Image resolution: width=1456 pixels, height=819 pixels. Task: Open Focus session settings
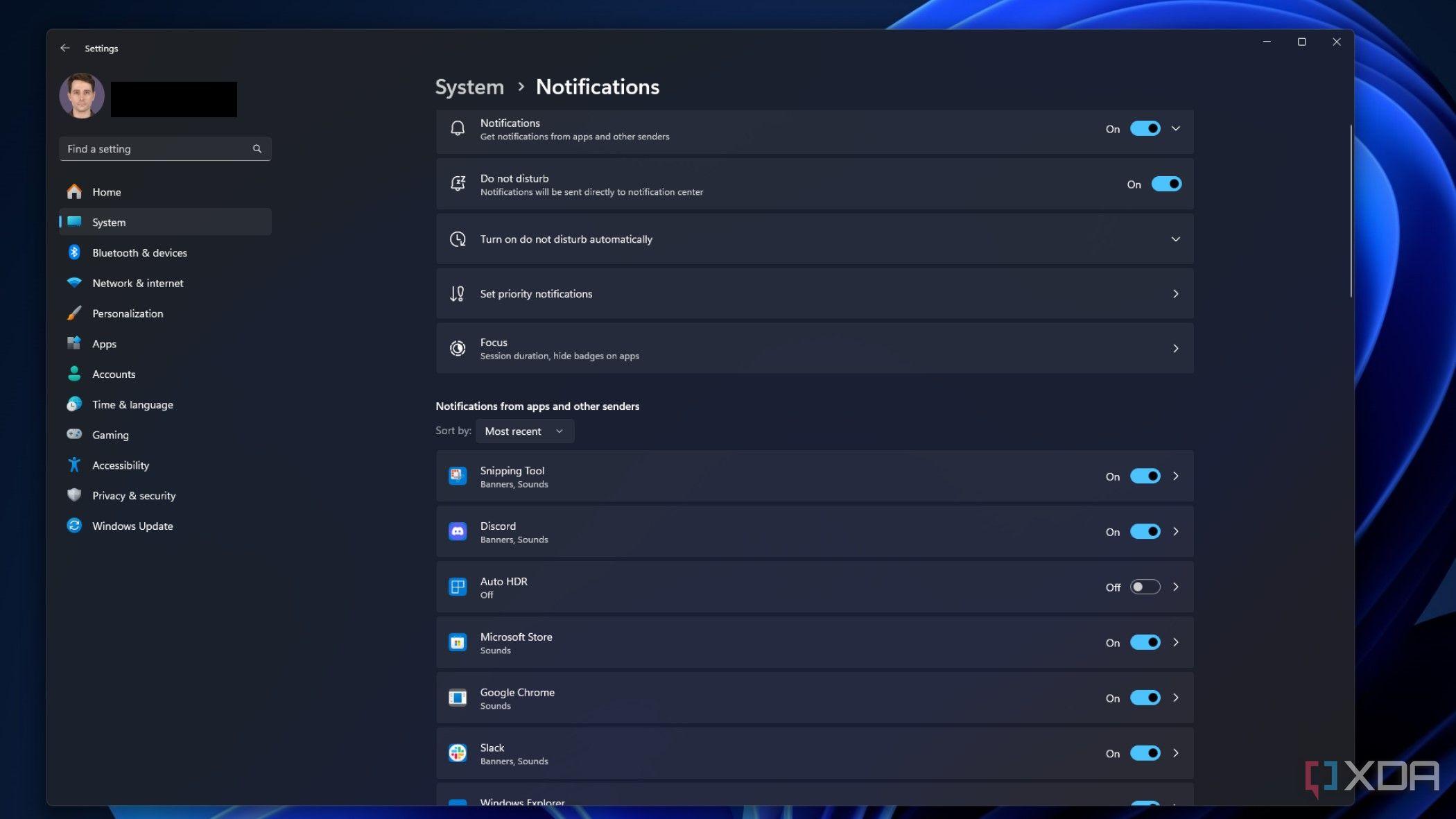815,348
